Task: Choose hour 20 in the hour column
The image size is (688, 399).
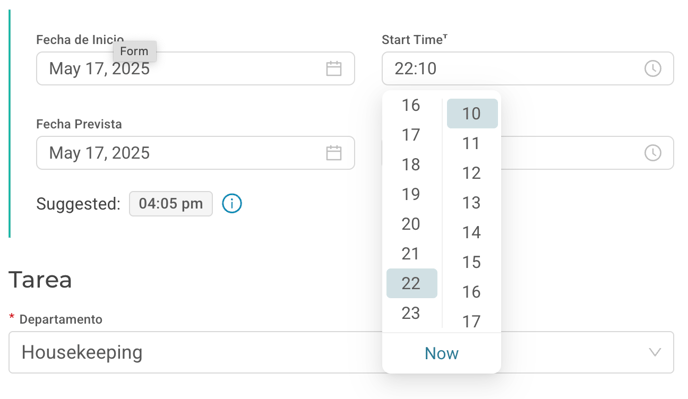Action: (x=411, y=224)
